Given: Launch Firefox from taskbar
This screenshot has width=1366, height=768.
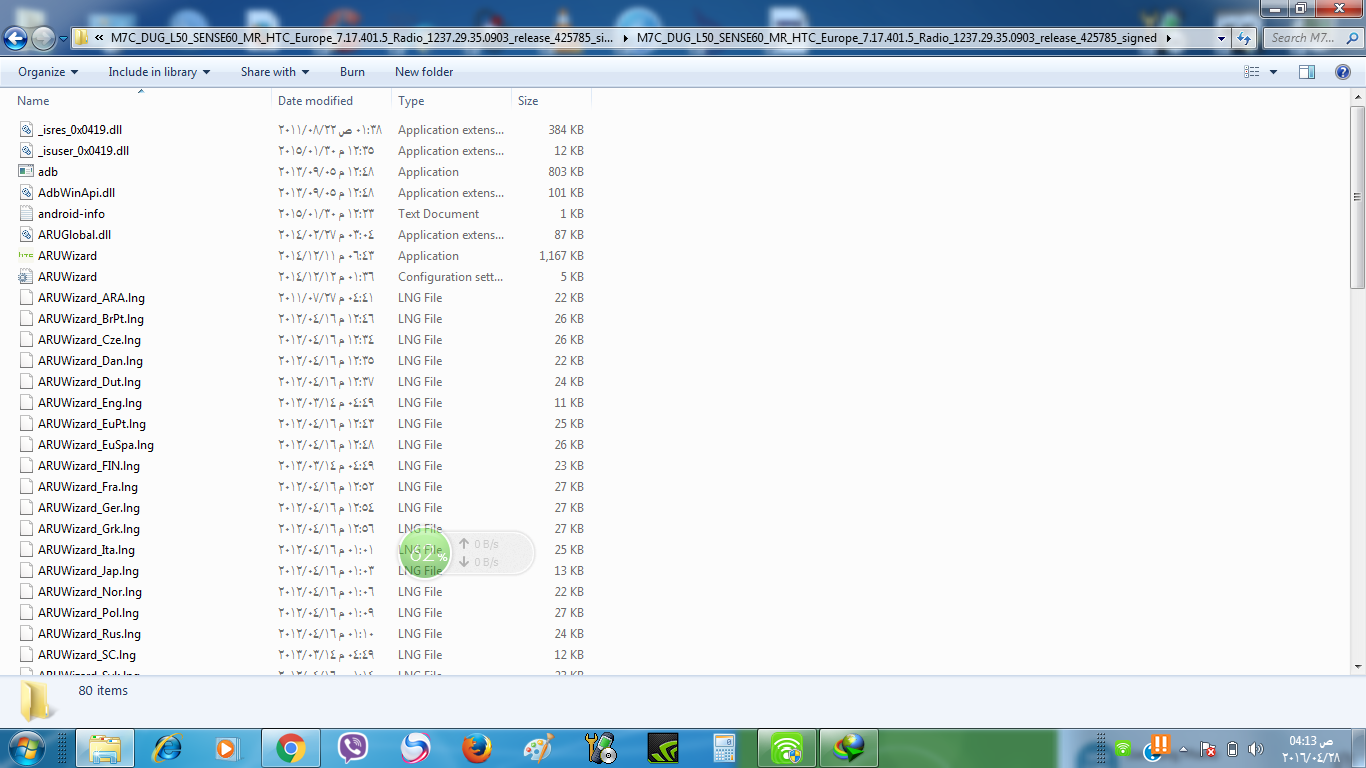Looking at the screenshot, I should pos(477,748).
